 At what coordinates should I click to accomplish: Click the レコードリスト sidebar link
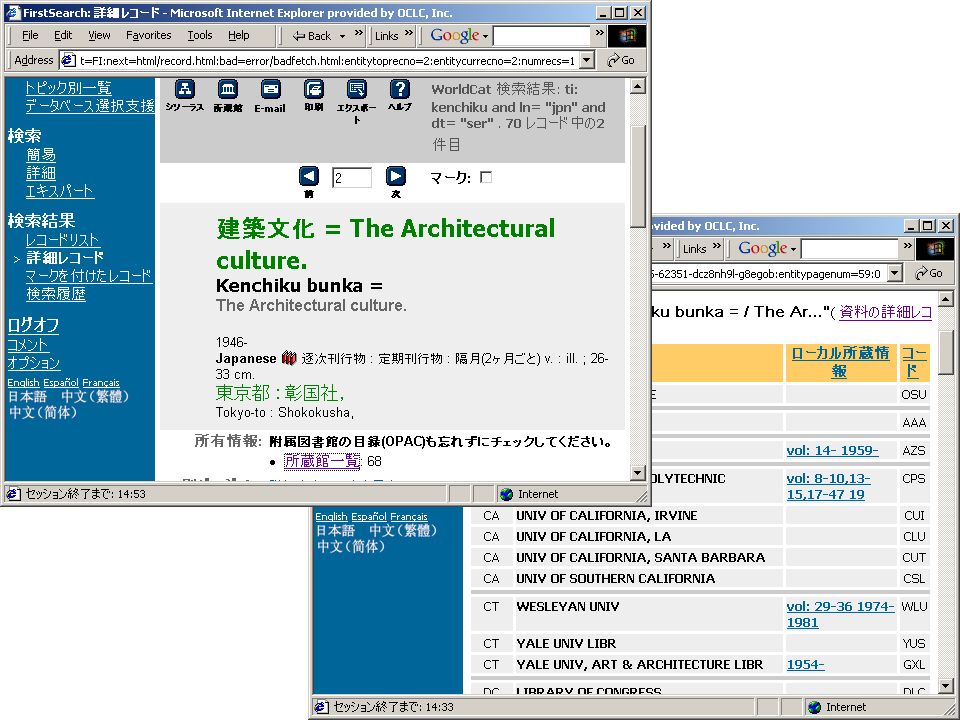tap(63, 240)
